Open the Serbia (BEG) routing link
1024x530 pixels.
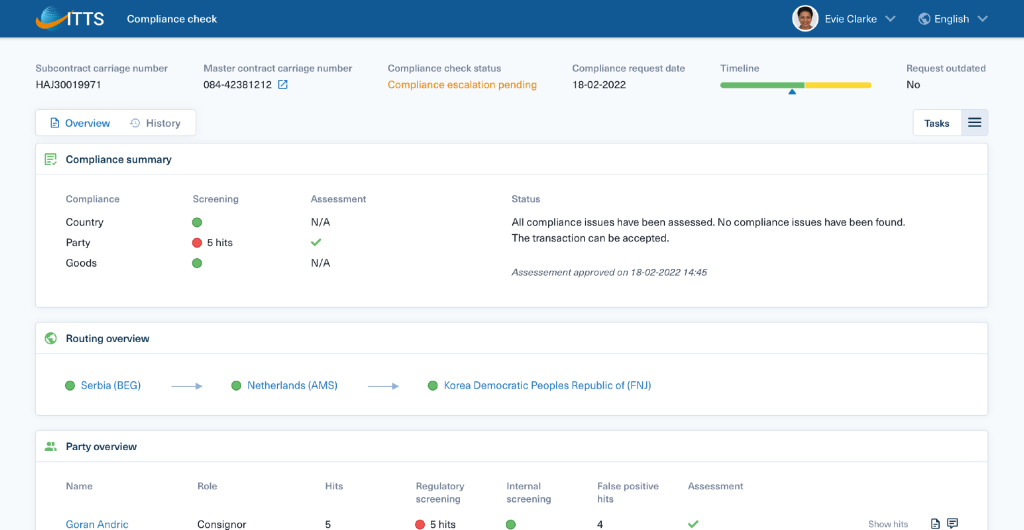coord(110,386)
